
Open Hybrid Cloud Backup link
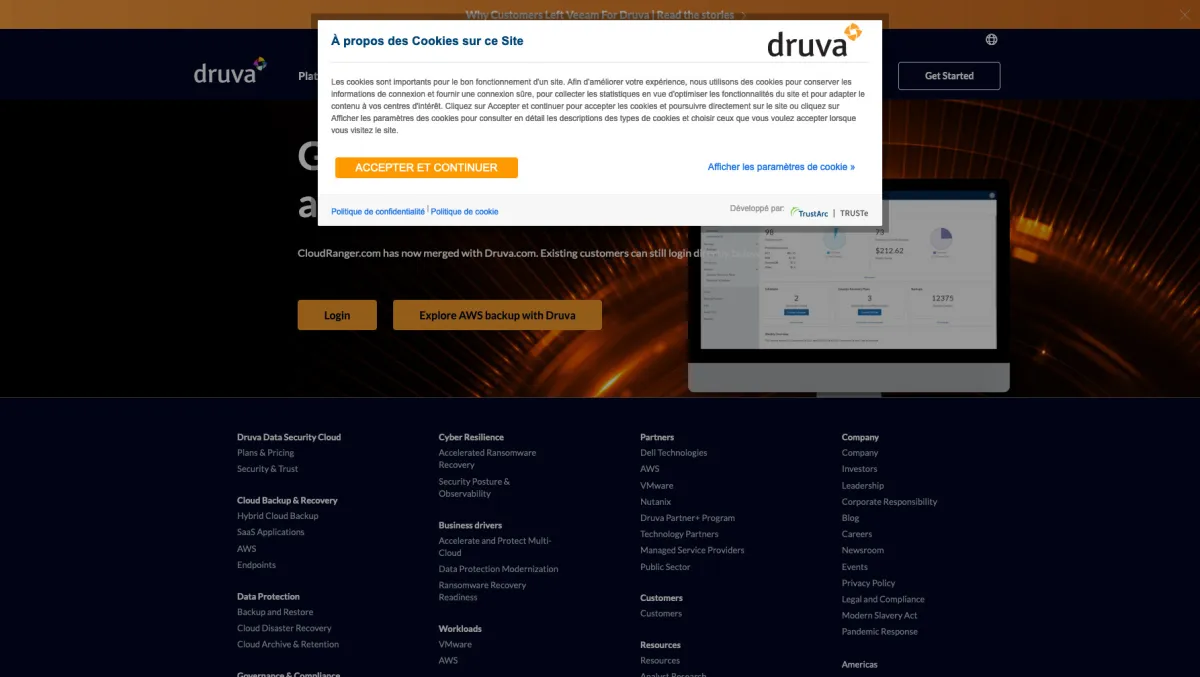click(x=277, y=516)
